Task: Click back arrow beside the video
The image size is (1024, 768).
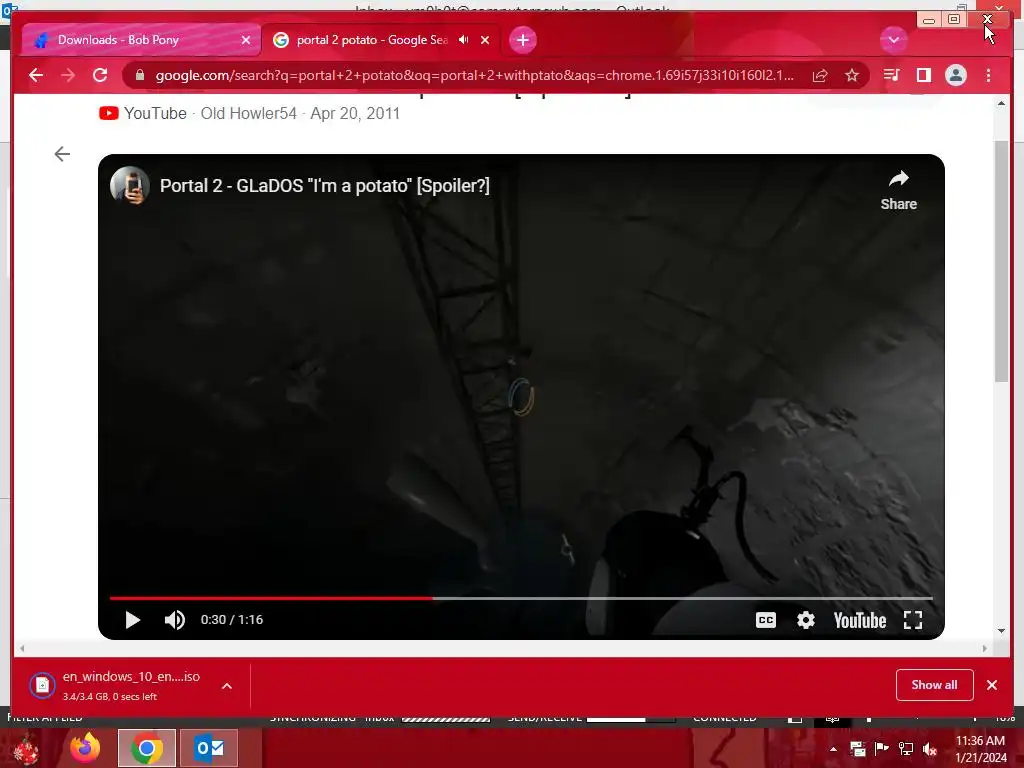Action: [x=62, y=154]
